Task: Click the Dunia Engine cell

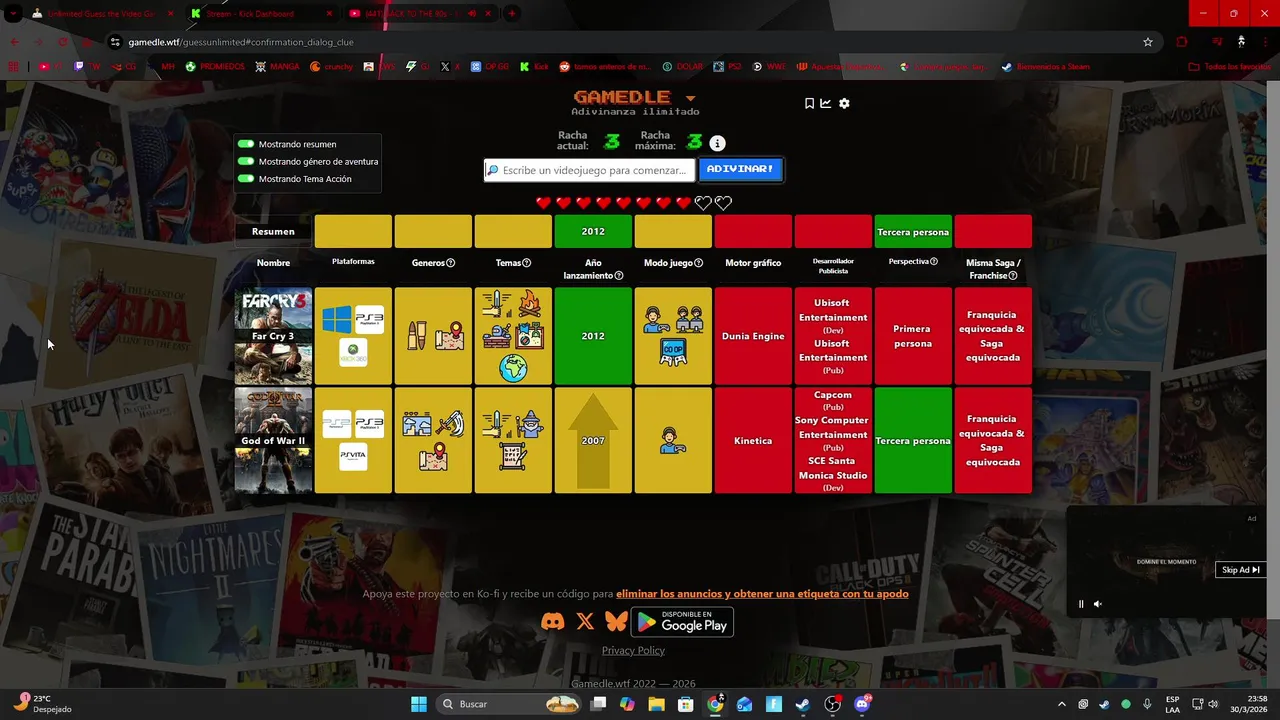Action: [x=753, y=336]
